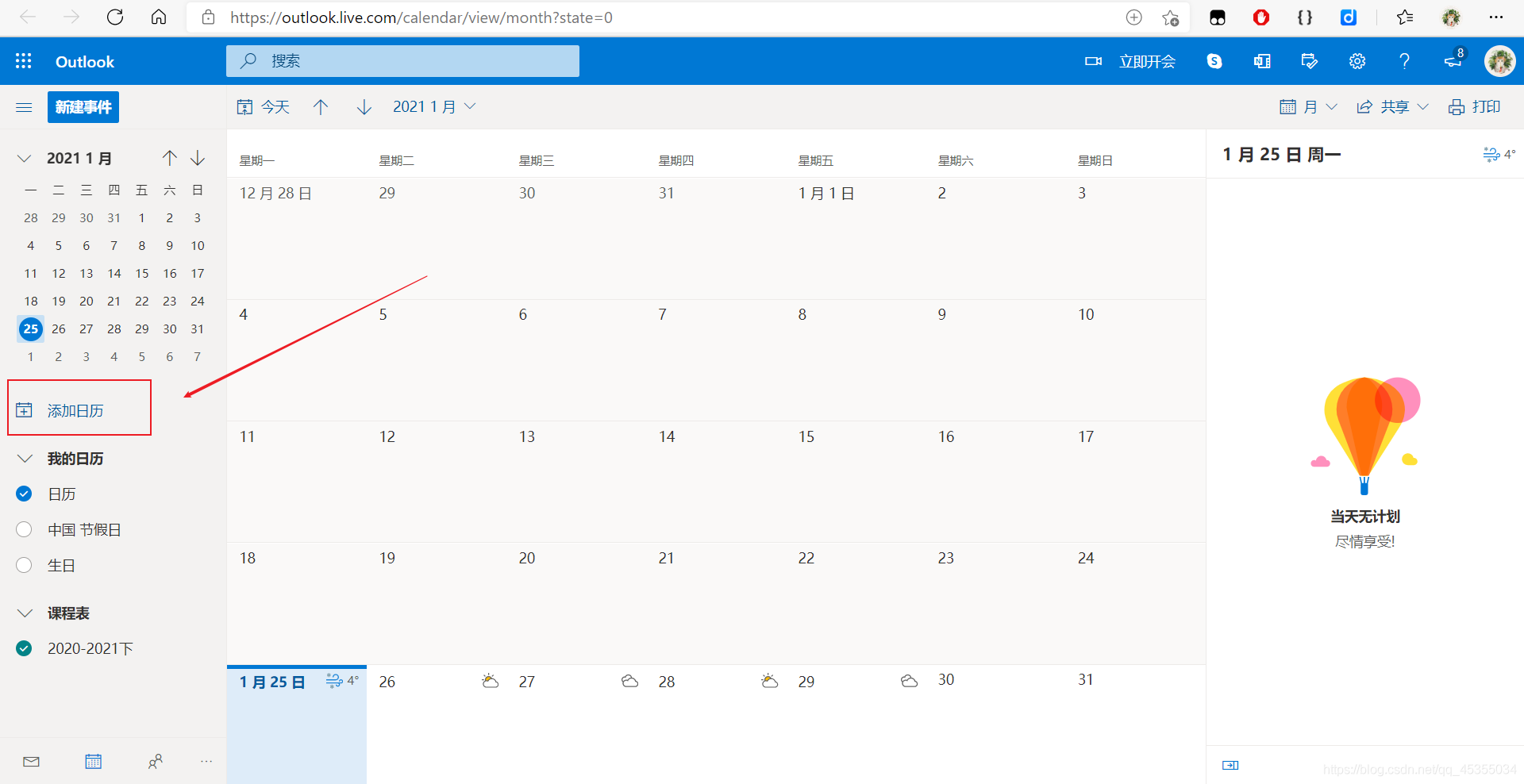This screenshot has height=784, width=1524.
Task: Switch to People module icon
Action: [x=156, y=762]
